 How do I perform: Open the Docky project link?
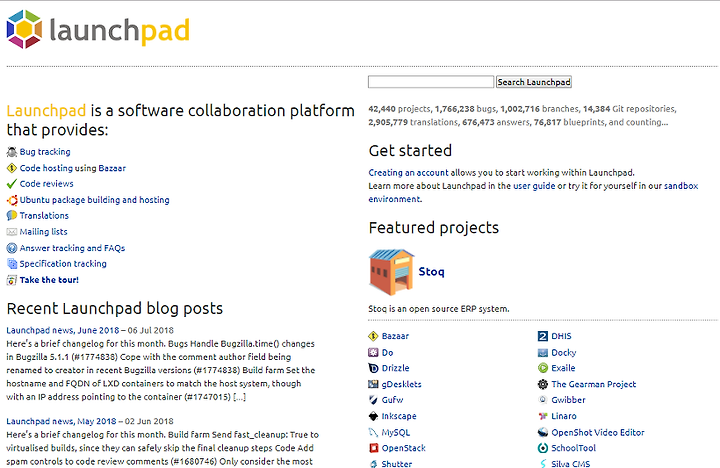click(x=564, y=352)
